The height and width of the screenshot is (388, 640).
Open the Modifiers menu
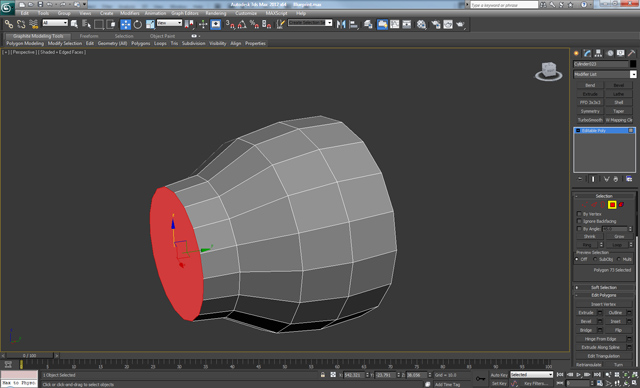click(129, 13)
